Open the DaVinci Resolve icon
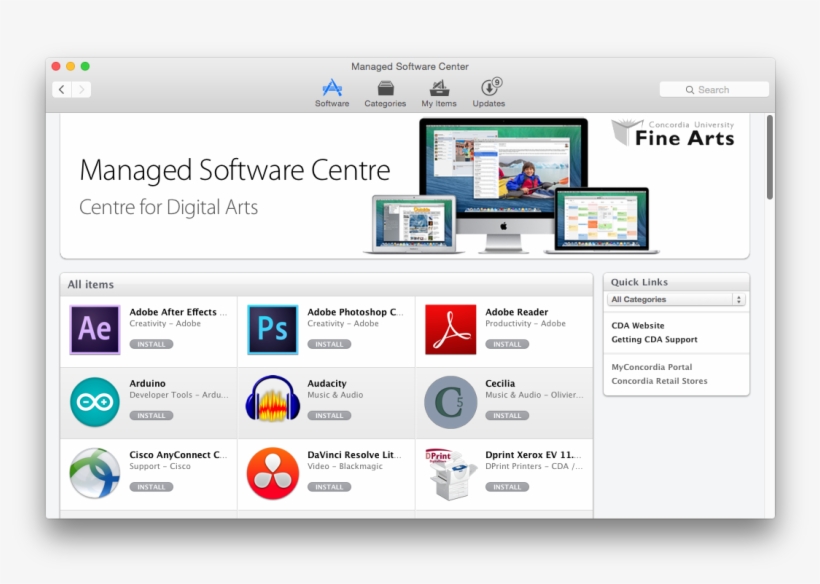 273,473
